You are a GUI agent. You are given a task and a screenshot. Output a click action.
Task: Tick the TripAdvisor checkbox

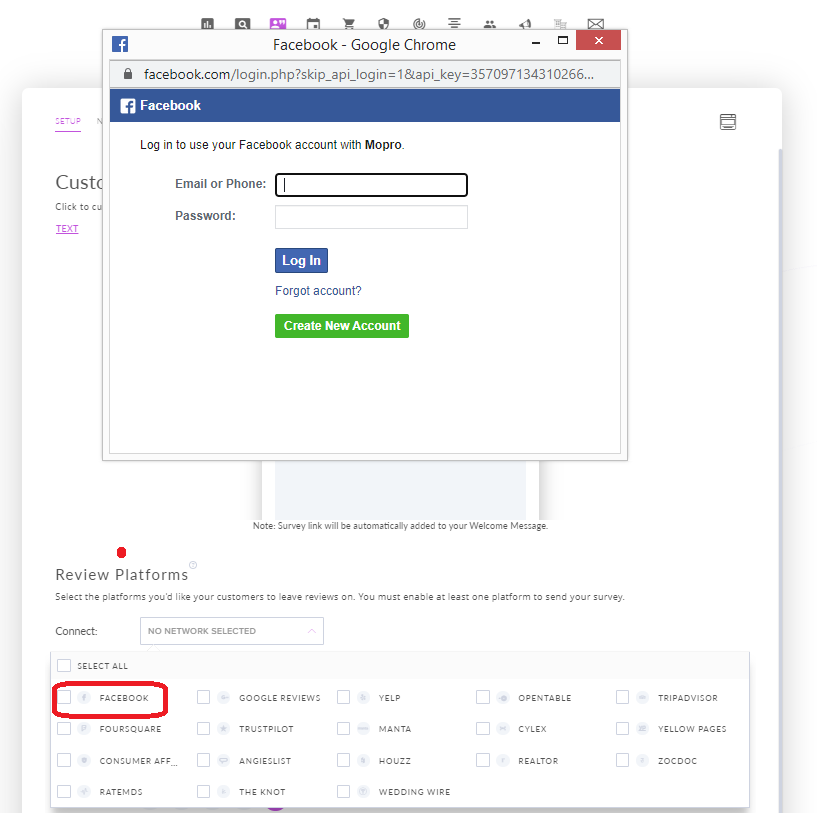[623, 697]
